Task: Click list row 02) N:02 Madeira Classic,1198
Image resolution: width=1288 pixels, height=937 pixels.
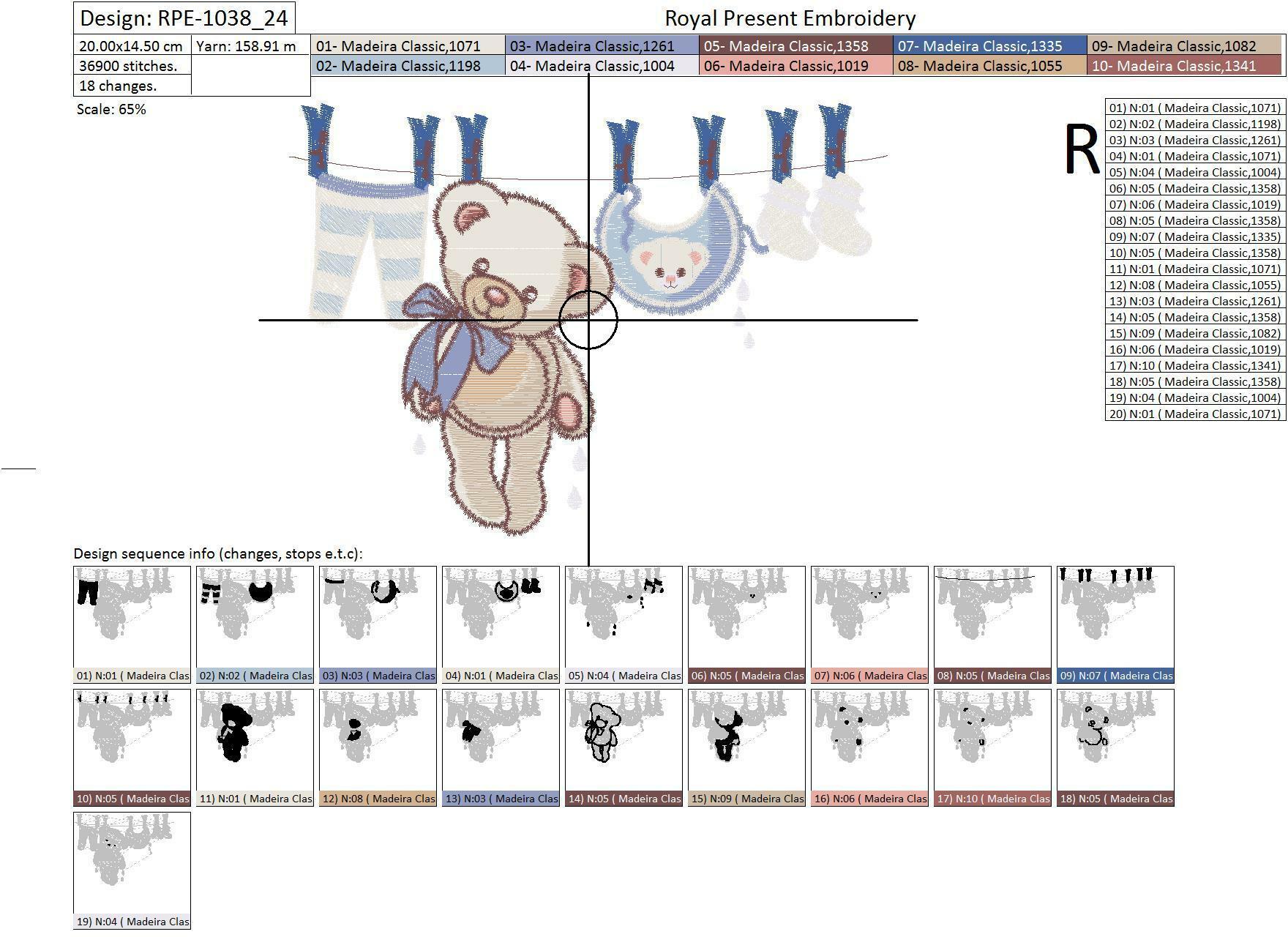Action: [x=1195, y=124]
